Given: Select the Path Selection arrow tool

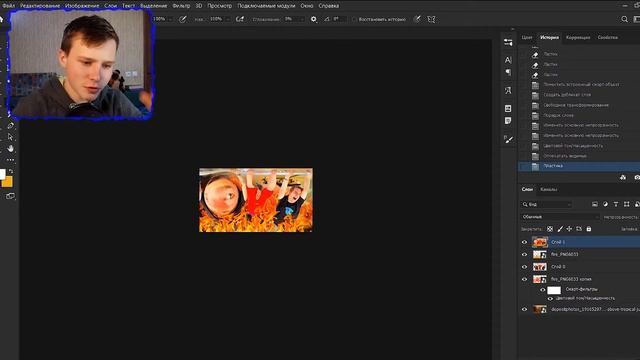Looking at the screenshot, I should [10, 137].
